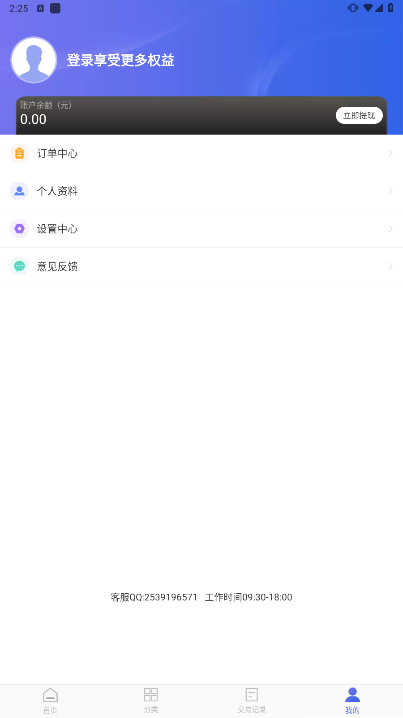Tap the blue 个人资料 person icon

[x=19, y=191]
